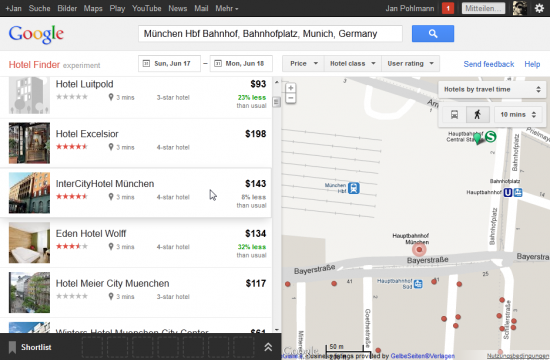The width and height of the screenshot is (550, 360).
Task: Click the U-Bahn icon at Hauptbahnhof
Action: 508,193
